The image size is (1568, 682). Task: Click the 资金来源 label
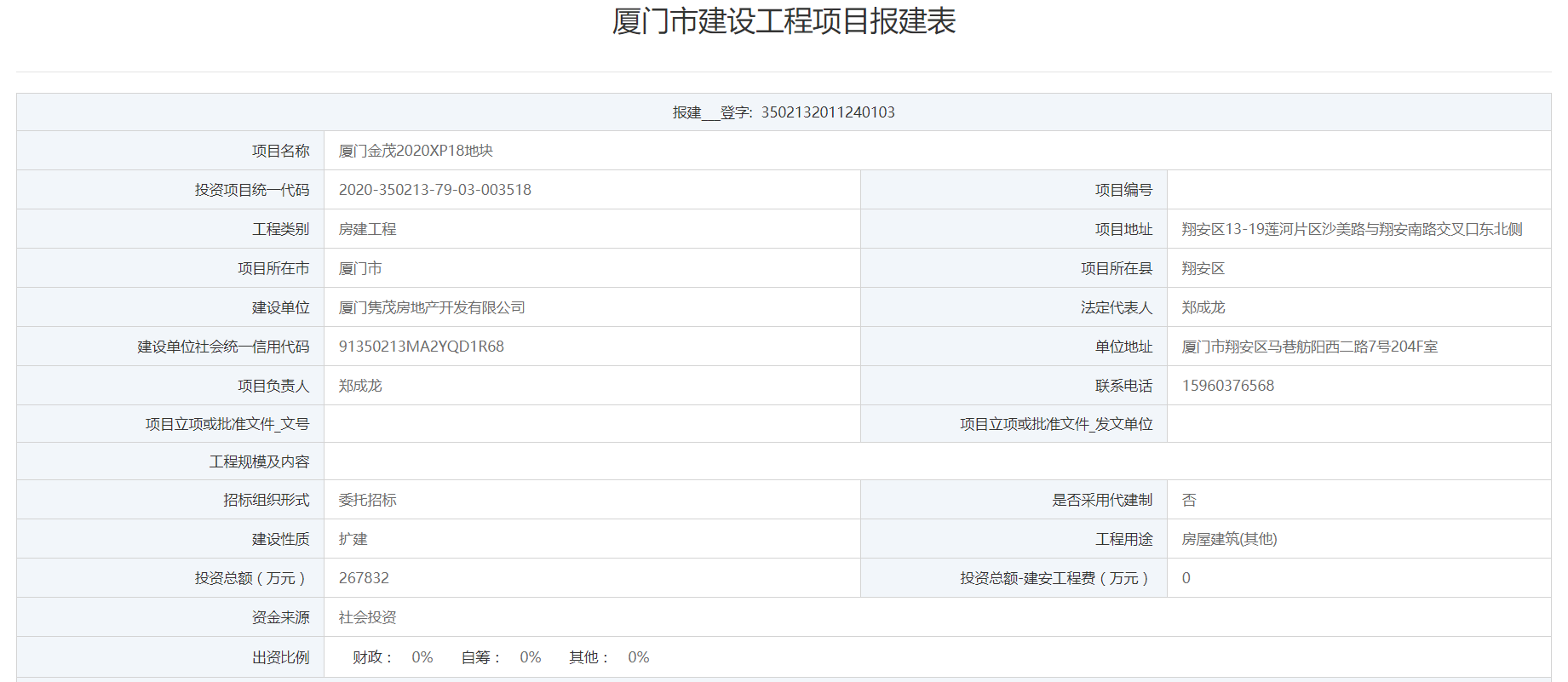coord(281,617)
